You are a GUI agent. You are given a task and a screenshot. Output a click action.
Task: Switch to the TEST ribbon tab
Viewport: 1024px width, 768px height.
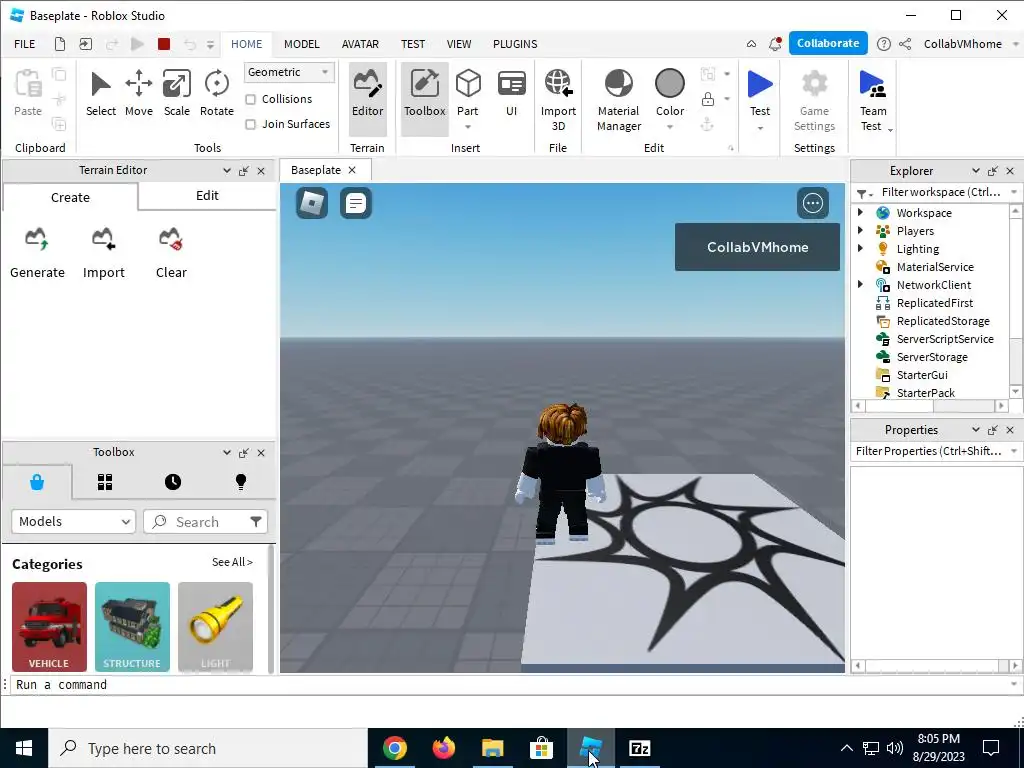[413, 44]
